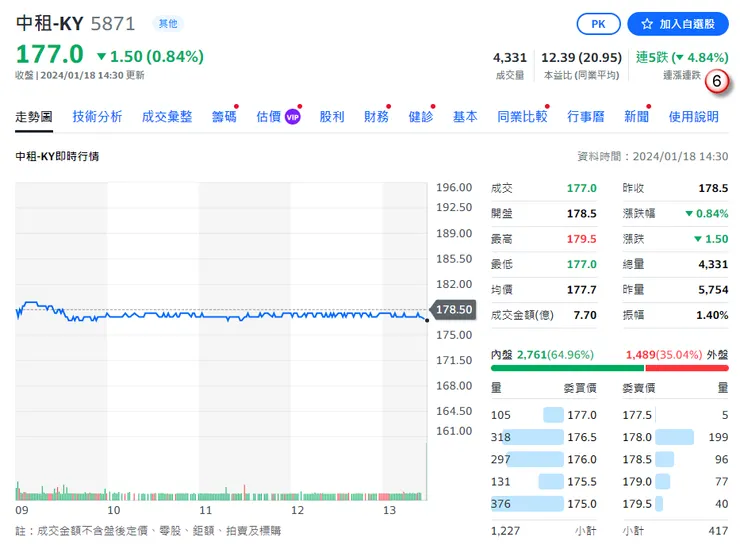Click the 其他 category tag
The width and height of the screenshot is (740, 545).
click(x=167, y=23)
